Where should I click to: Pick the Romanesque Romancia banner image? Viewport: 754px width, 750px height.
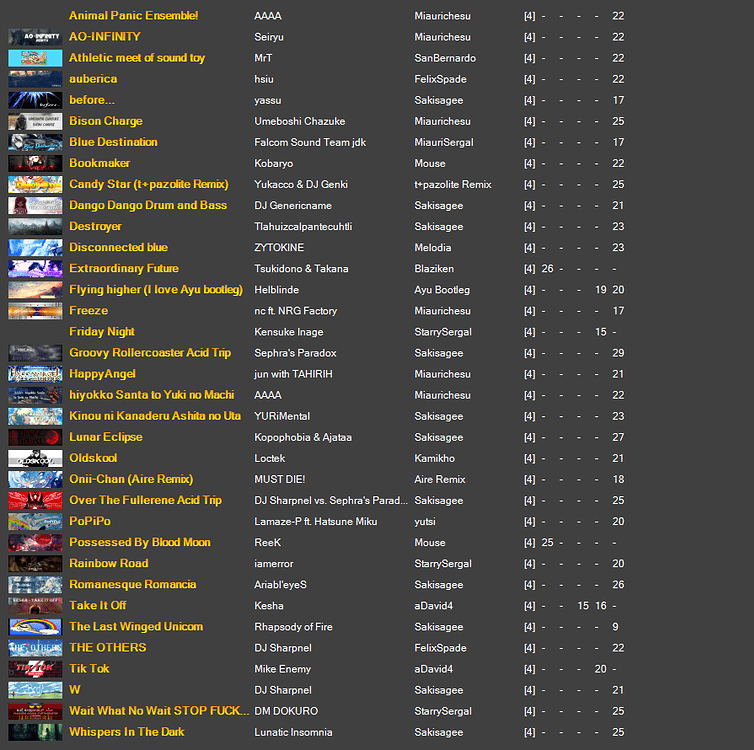pyautogui.click(x=35, y=585)
